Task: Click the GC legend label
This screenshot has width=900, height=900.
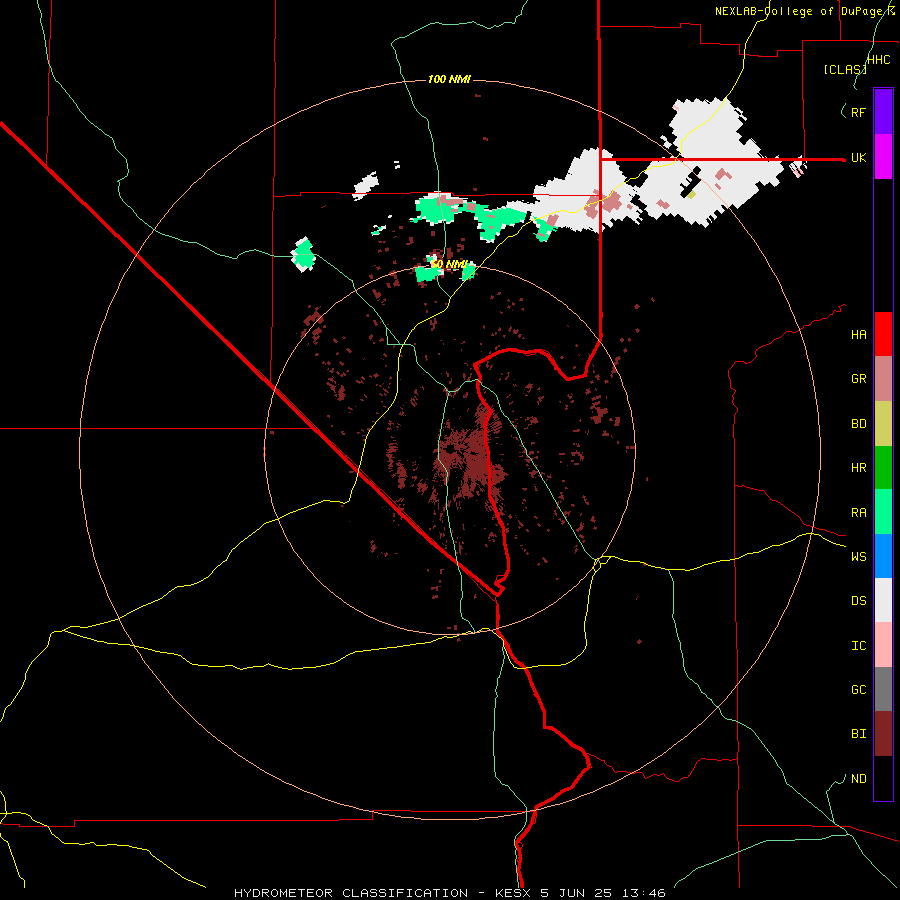Action: [859, 690]
